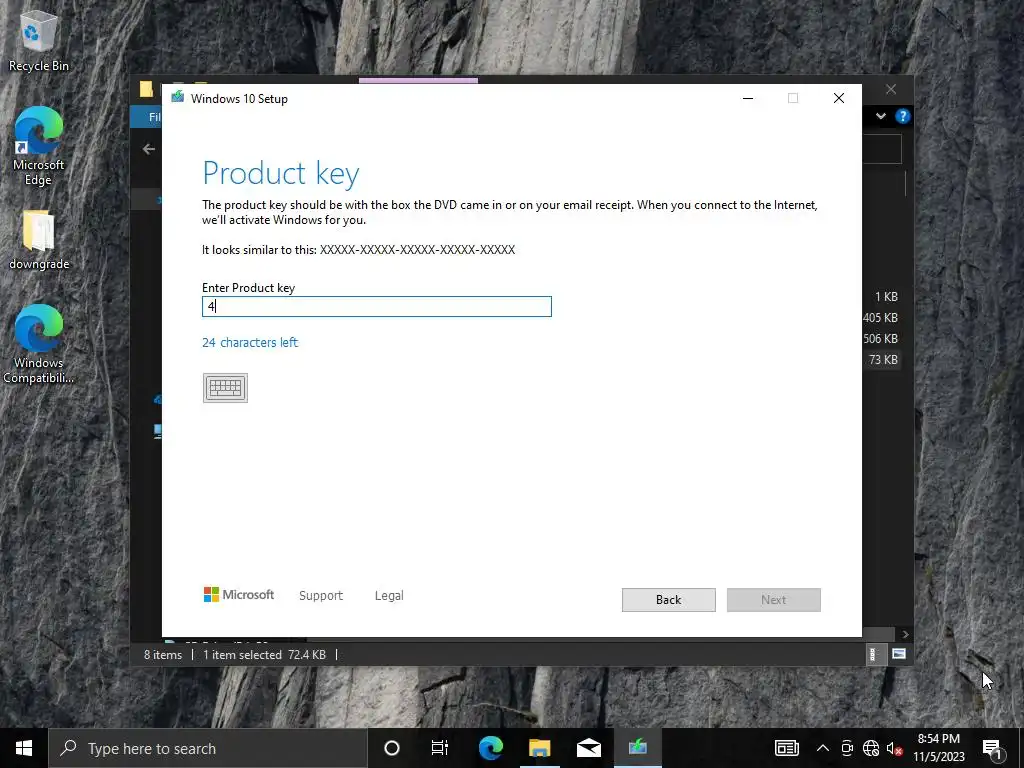The width and height of the screenshot is (1024, 768).
Task: Select the downgrade folder on desktop
Action: point(39,240)
